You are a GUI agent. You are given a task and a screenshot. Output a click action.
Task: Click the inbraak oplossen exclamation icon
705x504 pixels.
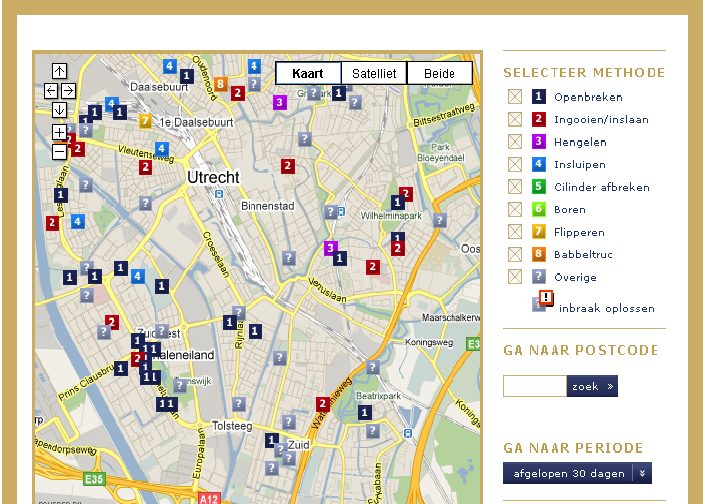(x=546, y=297)
